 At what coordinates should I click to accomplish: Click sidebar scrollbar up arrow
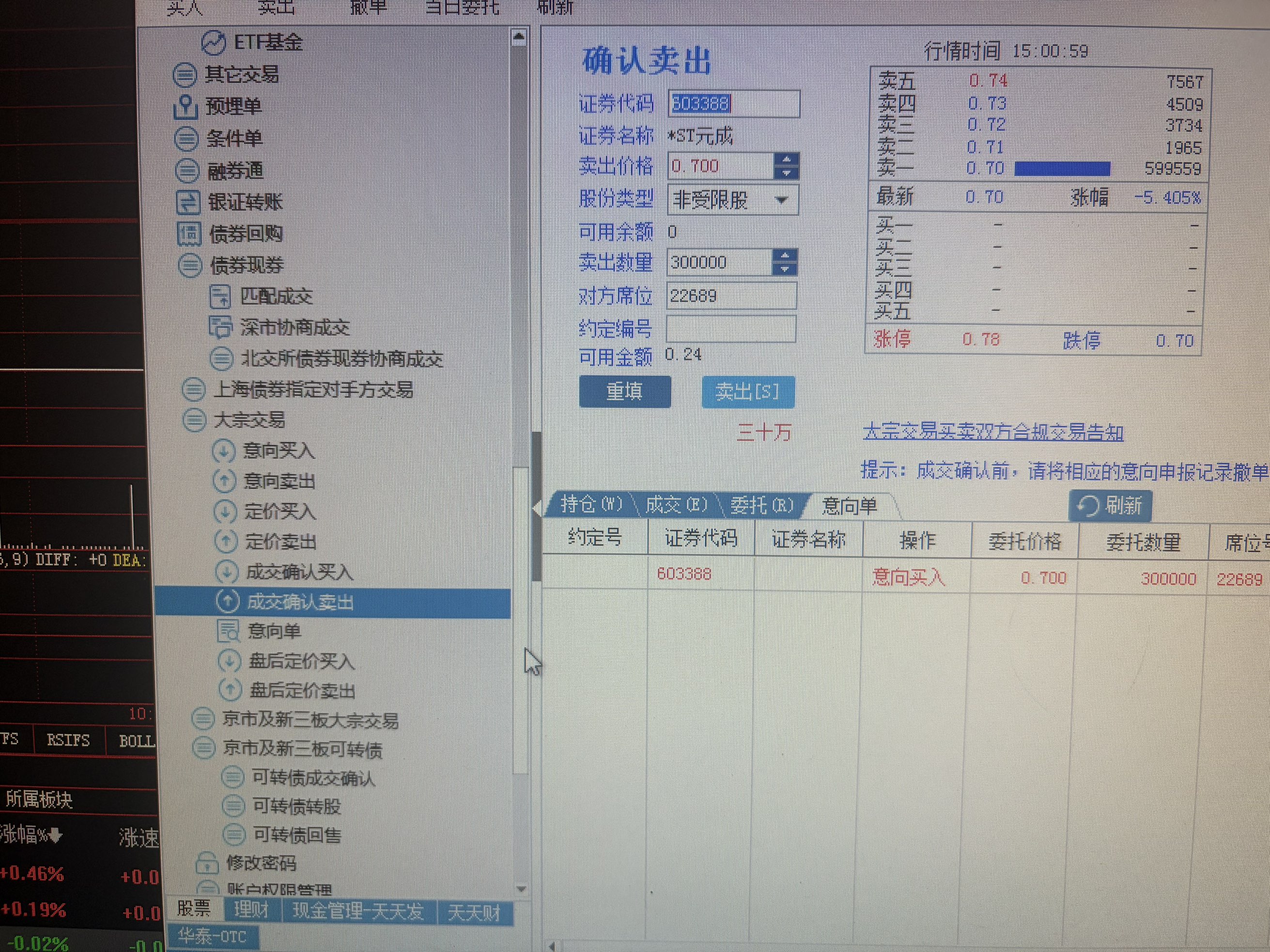(518, 38)
